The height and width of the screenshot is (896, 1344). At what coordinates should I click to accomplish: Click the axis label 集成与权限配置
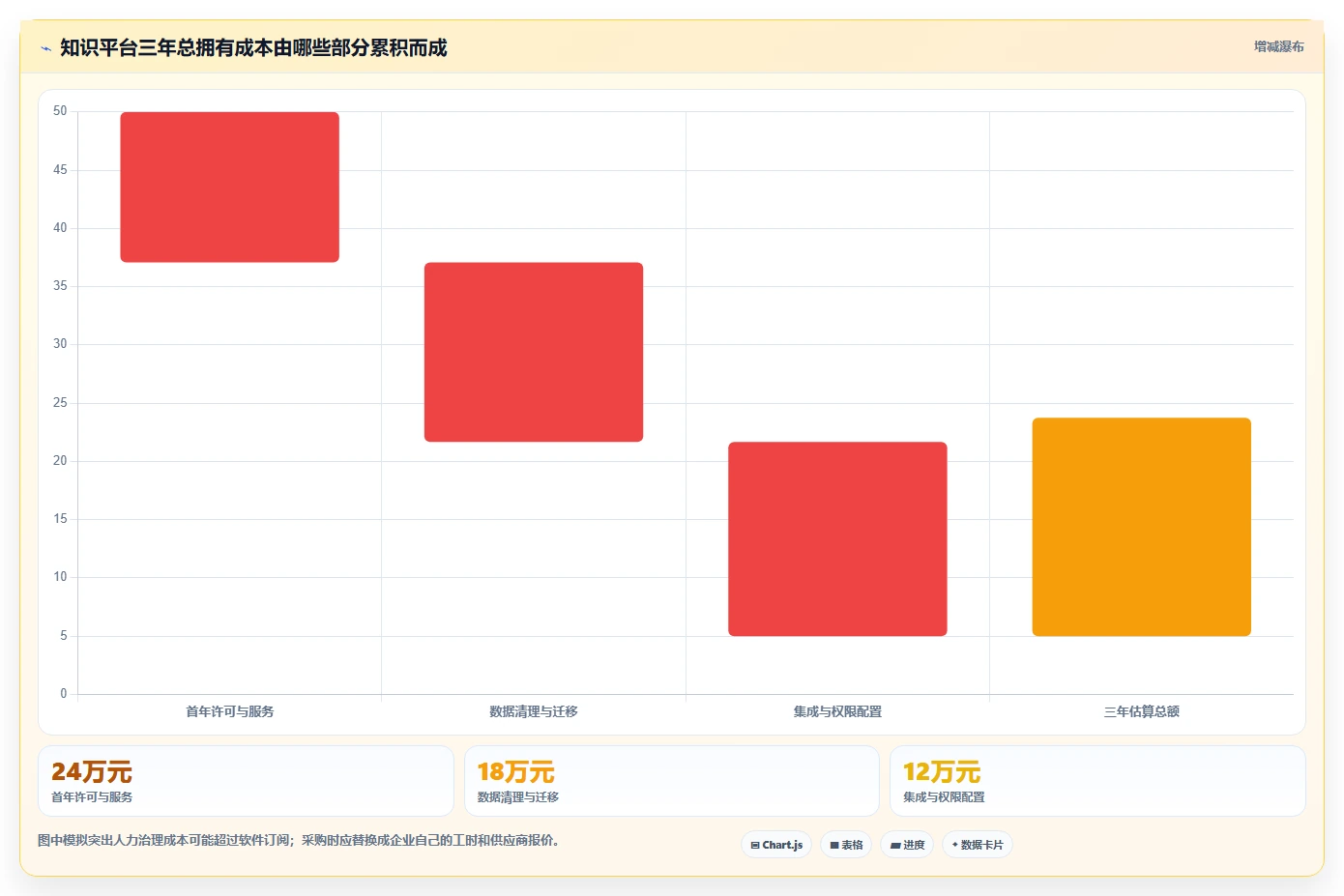tap(837, 711)
